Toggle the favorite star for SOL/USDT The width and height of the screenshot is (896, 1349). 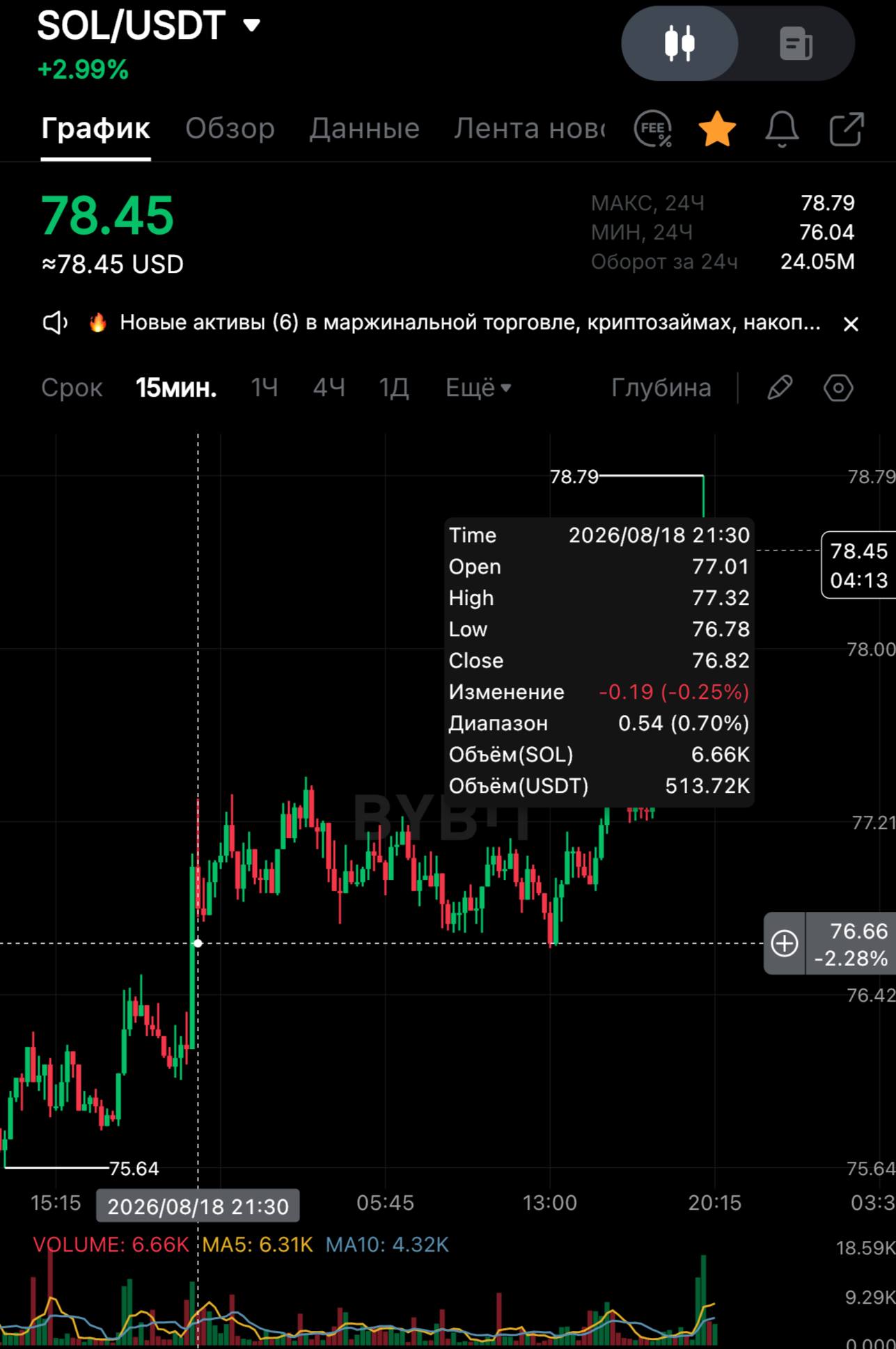coord(717,129)
